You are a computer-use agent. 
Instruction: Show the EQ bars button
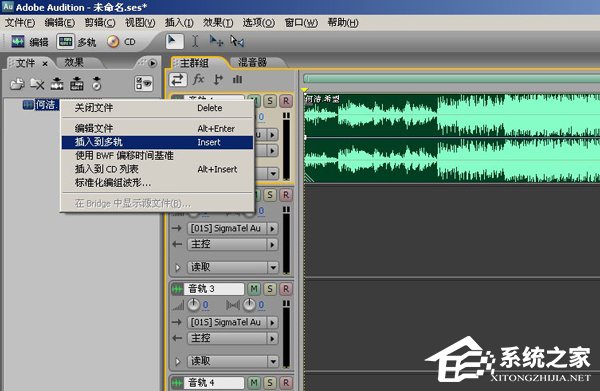(x=238, y=80)
